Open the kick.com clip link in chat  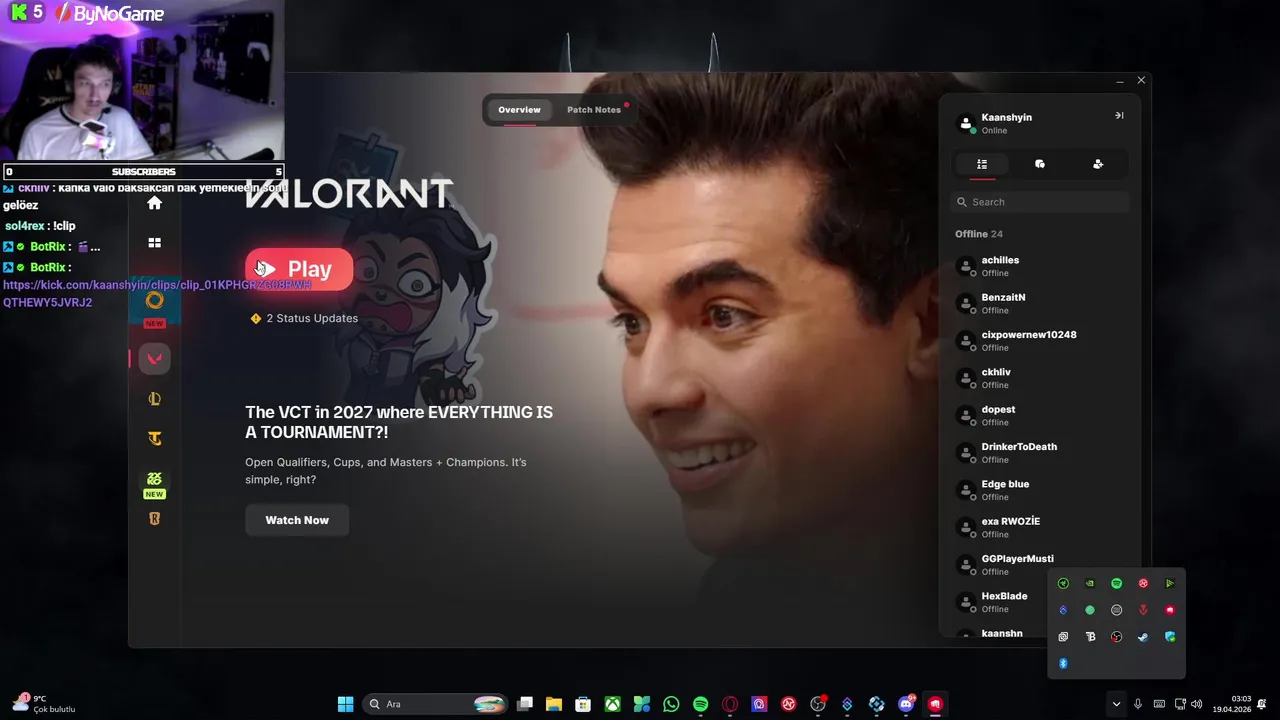157,293
